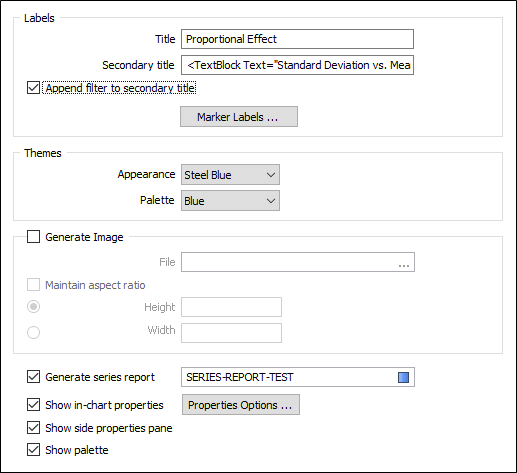
Task: Open Properties Options dialog
Action: tap(241, 405)
